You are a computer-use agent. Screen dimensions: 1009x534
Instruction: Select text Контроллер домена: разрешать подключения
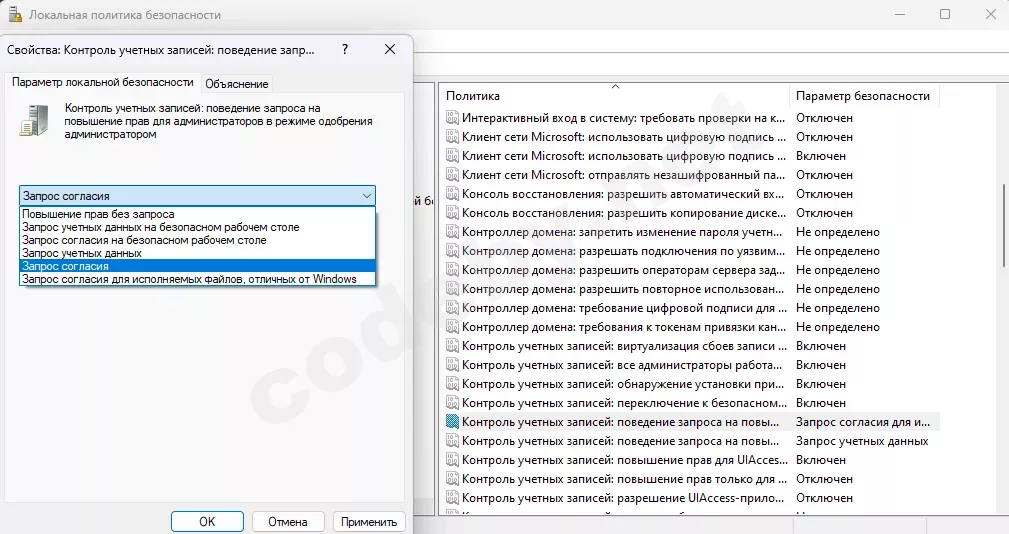(x=624, y=251)
